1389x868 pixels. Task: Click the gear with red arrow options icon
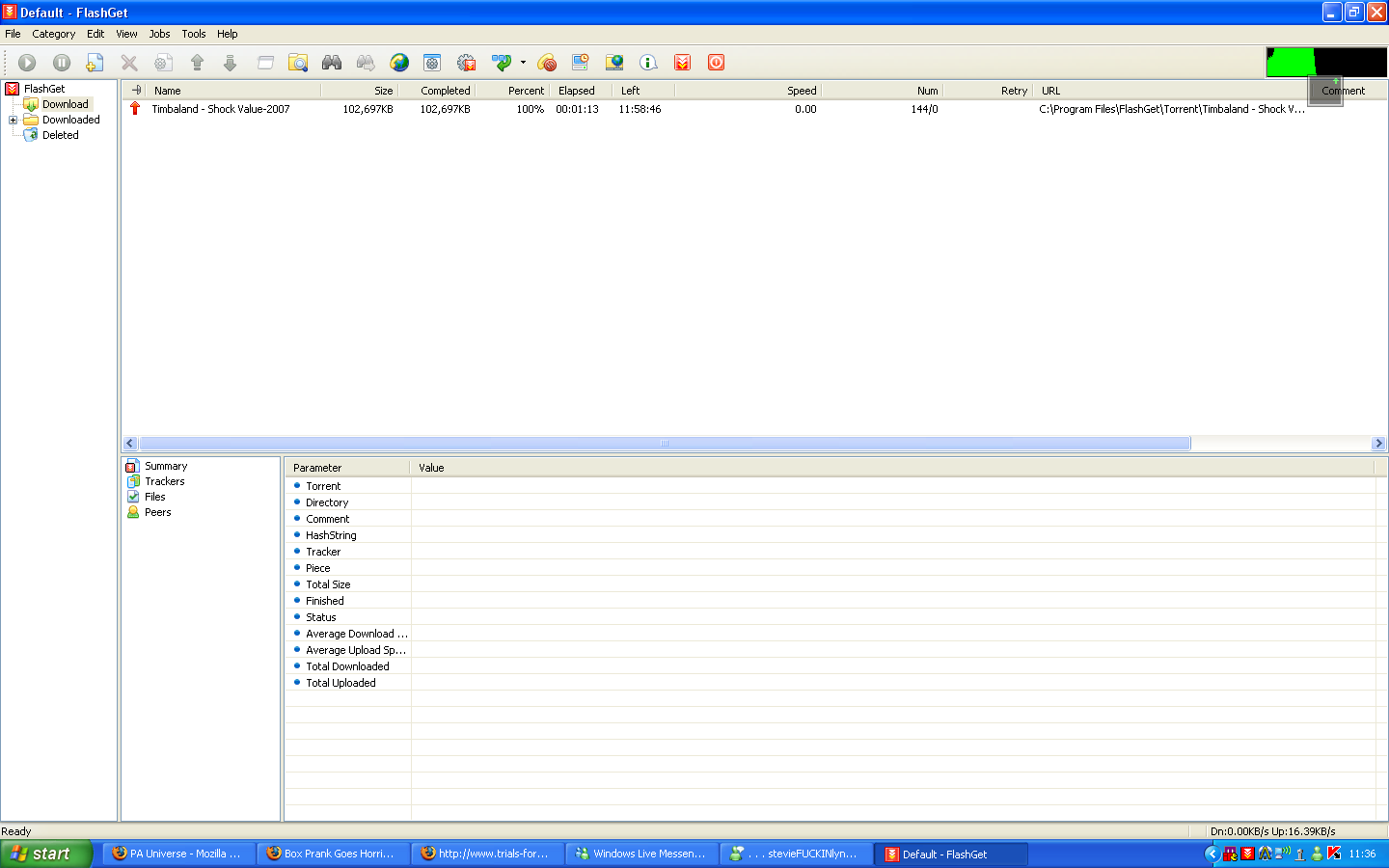coord(467,63)
